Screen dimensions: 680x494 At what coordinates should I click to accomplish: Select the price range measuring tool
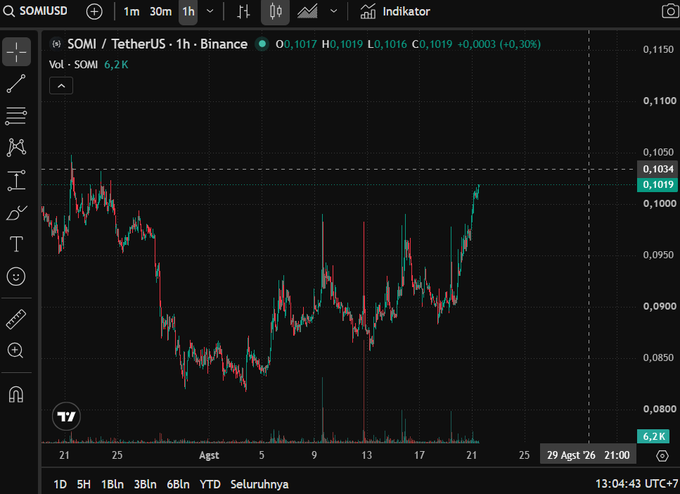pos(16,180)
